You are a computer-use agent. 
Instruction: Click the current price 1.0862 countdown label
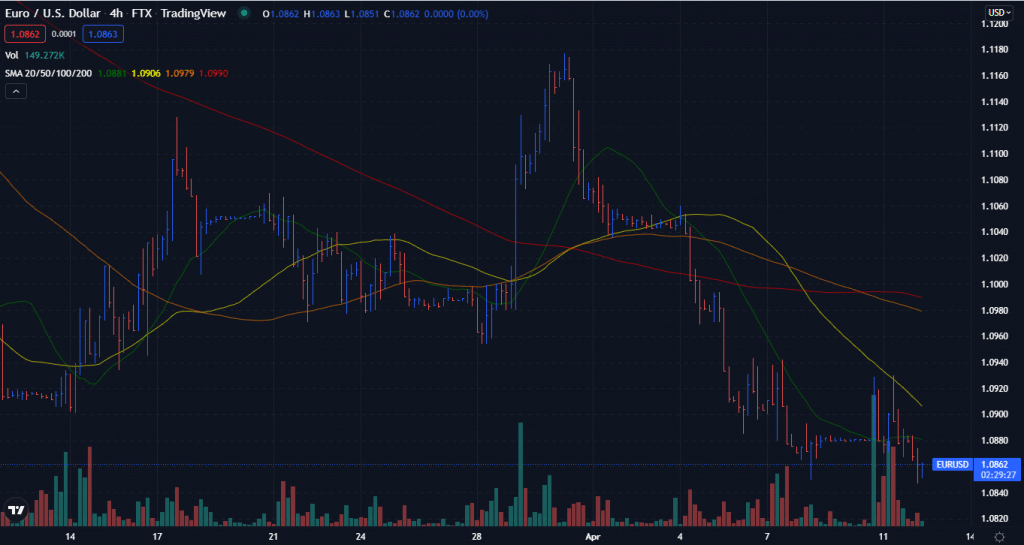997,470
